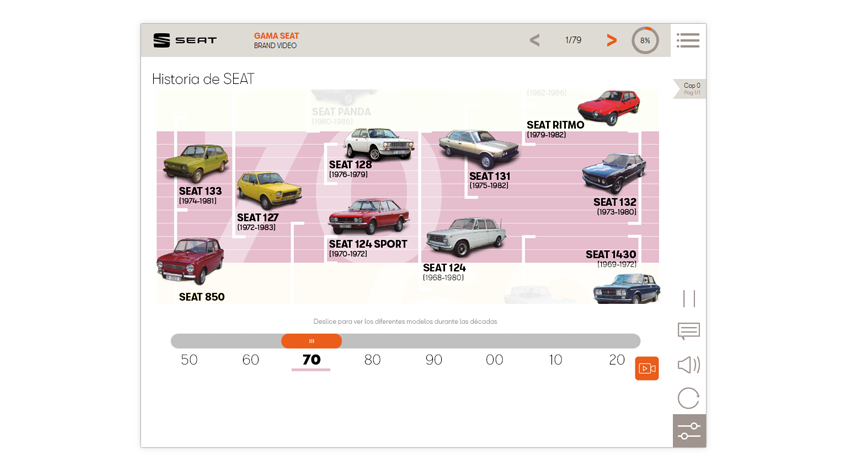848x471 pixels.
Task: Click the 8% progress circle indicator
Action: (645, 41)
